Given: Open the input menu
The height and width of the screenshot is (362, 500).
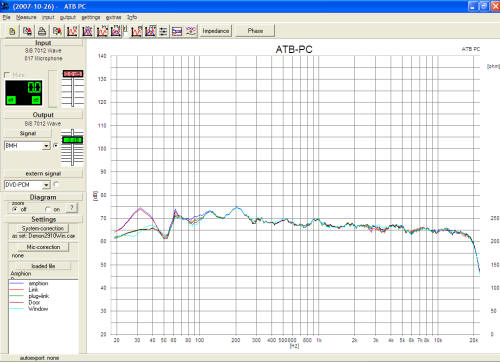Looking at the screenshot, I should coord(48,17).
